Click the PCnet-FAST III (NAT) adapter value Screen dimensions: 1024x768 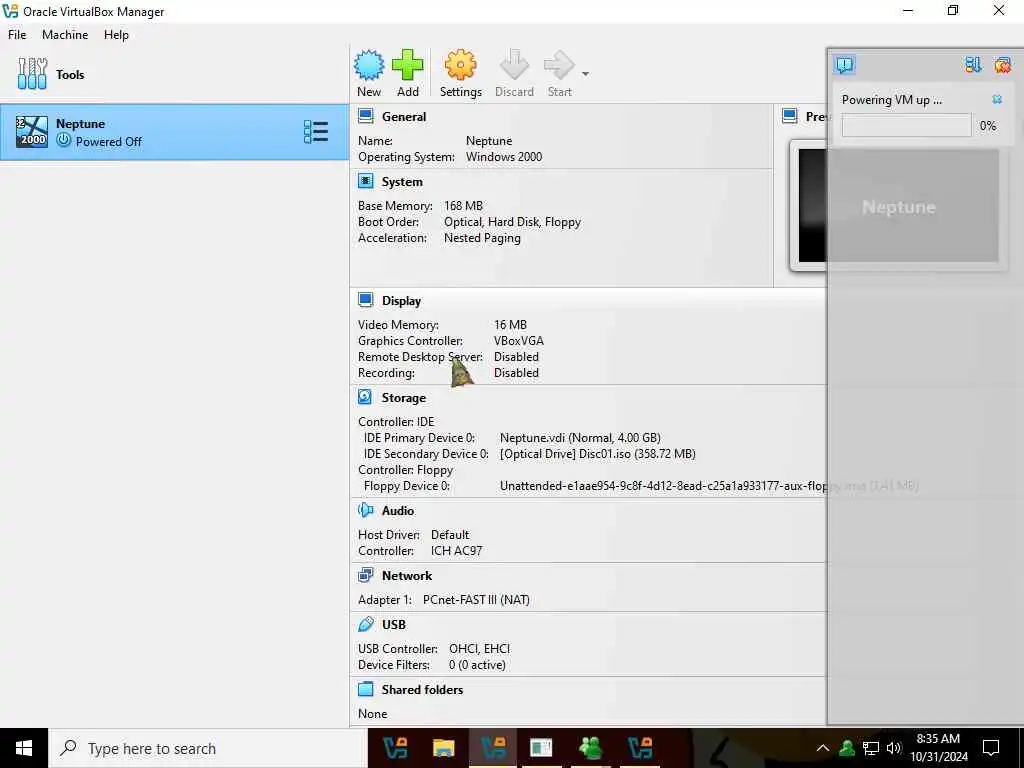(476, 600)
